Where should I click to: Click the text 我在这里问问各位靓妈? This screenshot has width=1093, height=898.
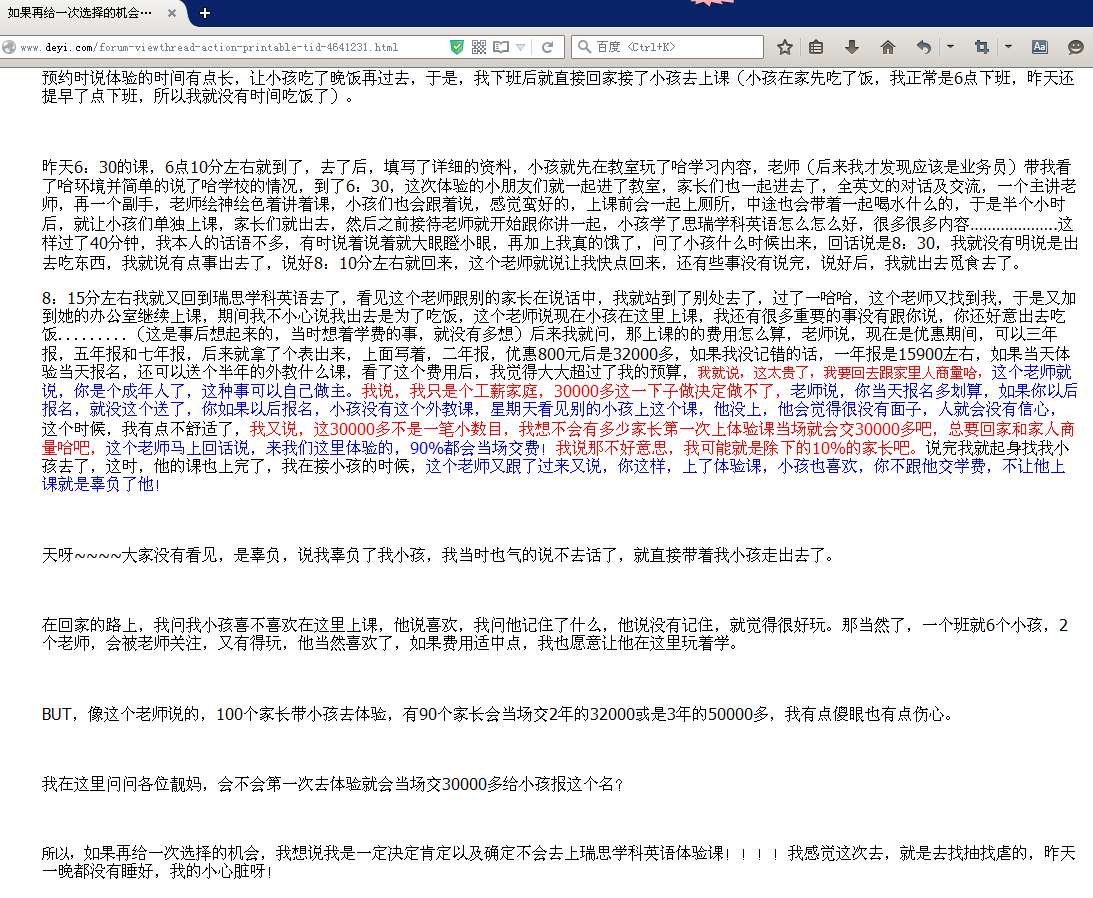coord(121,784)
